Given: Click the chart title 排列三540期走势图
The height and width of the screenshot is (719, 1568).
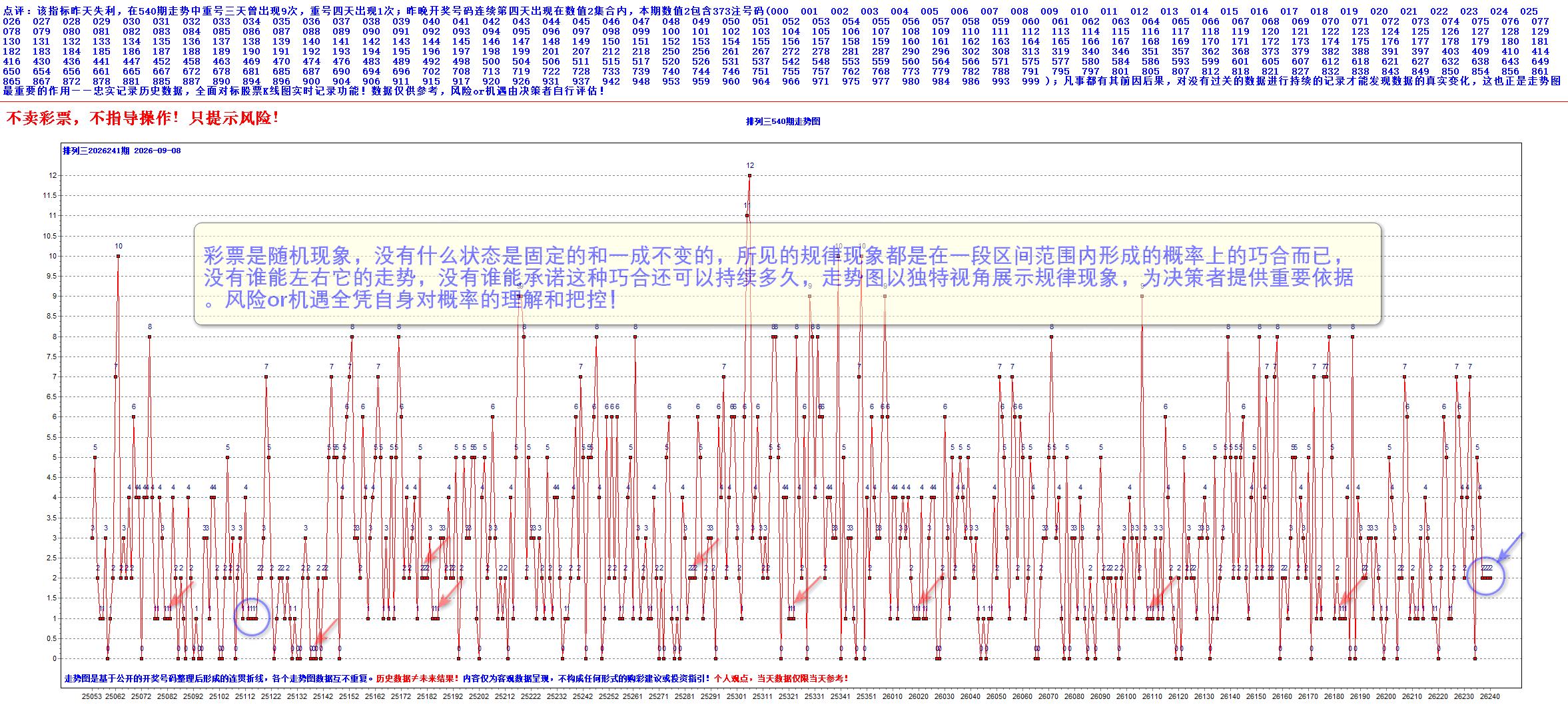Looking at the screenshot, I should tap(783, 121).
